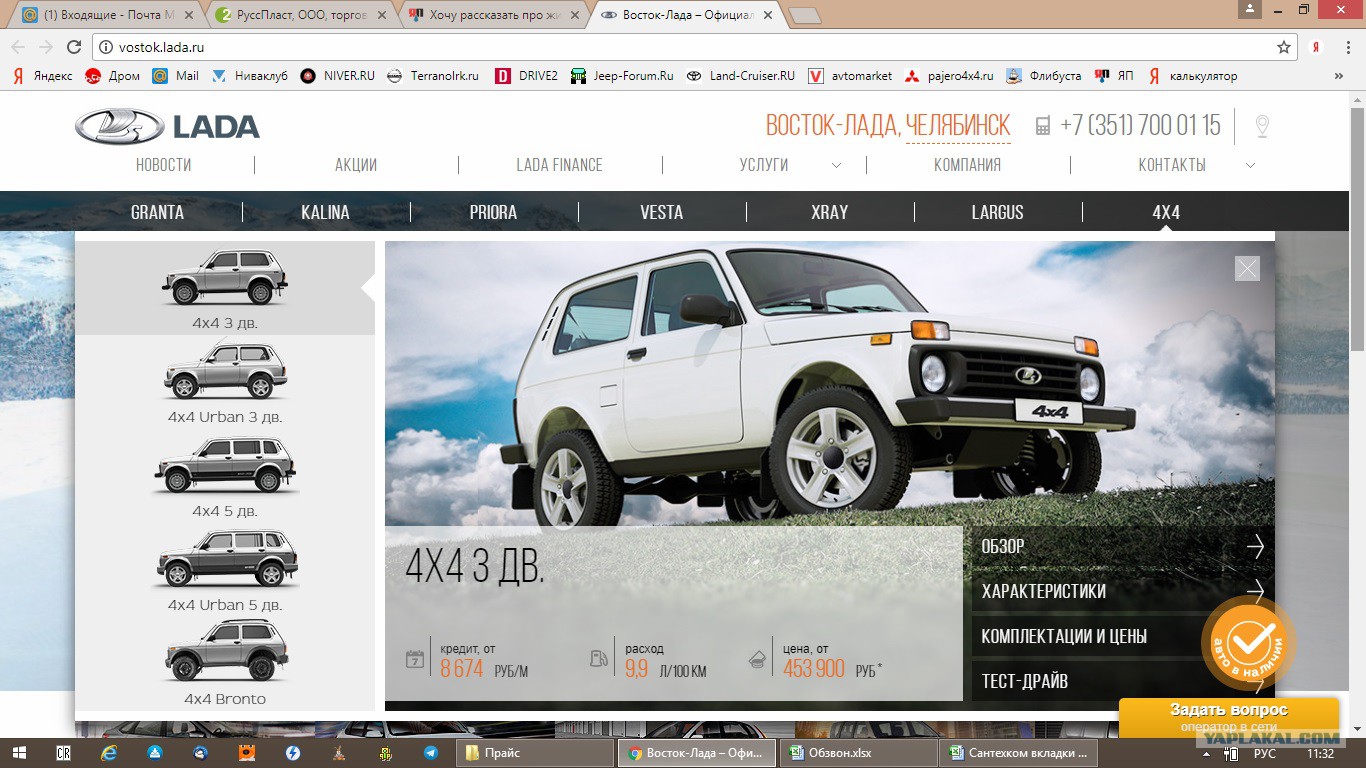Open Акции in the top menu
The height and width of the screenshot is (768, 1366).
[356, 165]
